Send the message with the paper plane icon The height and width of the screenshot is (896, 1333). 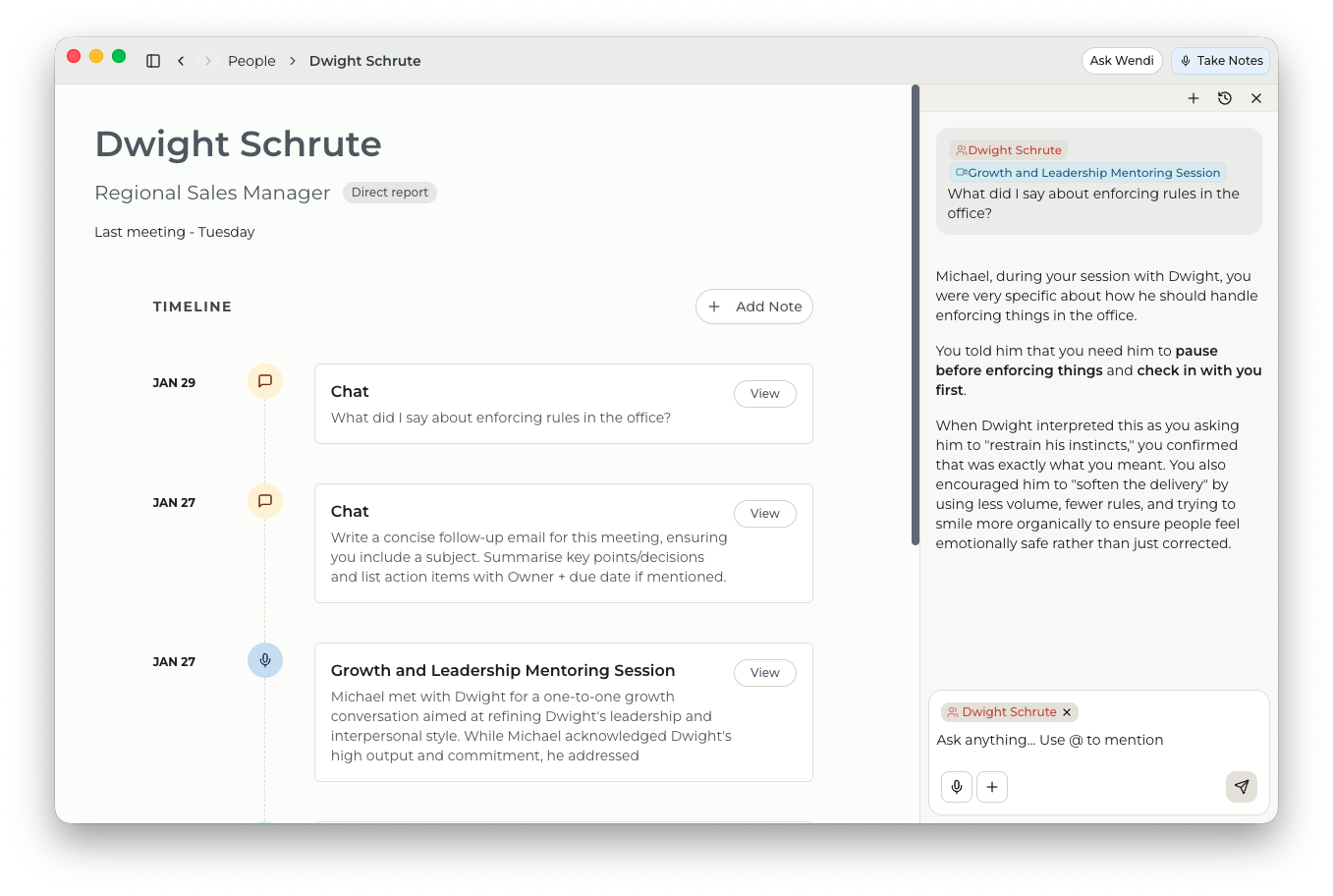(1241, 787)
